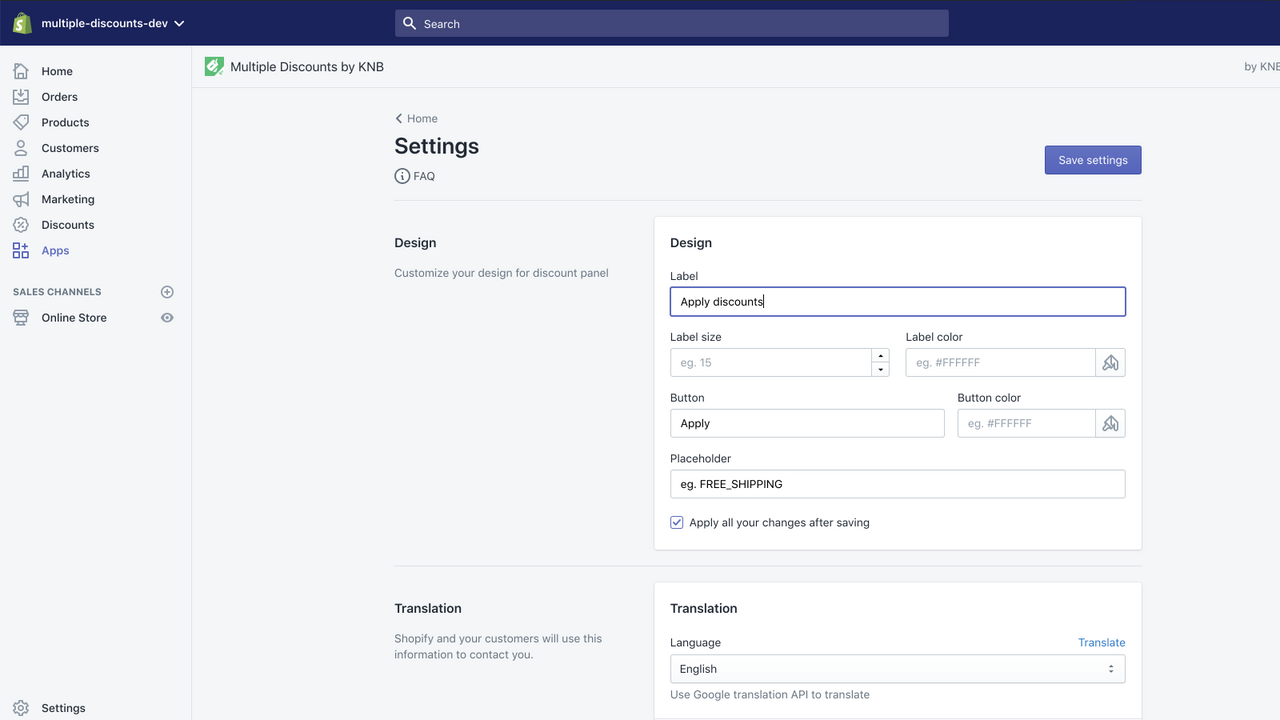Toggle Online Store visibility eye icon
This screenshot has height=720, width=1280.
tap(167, 317)
